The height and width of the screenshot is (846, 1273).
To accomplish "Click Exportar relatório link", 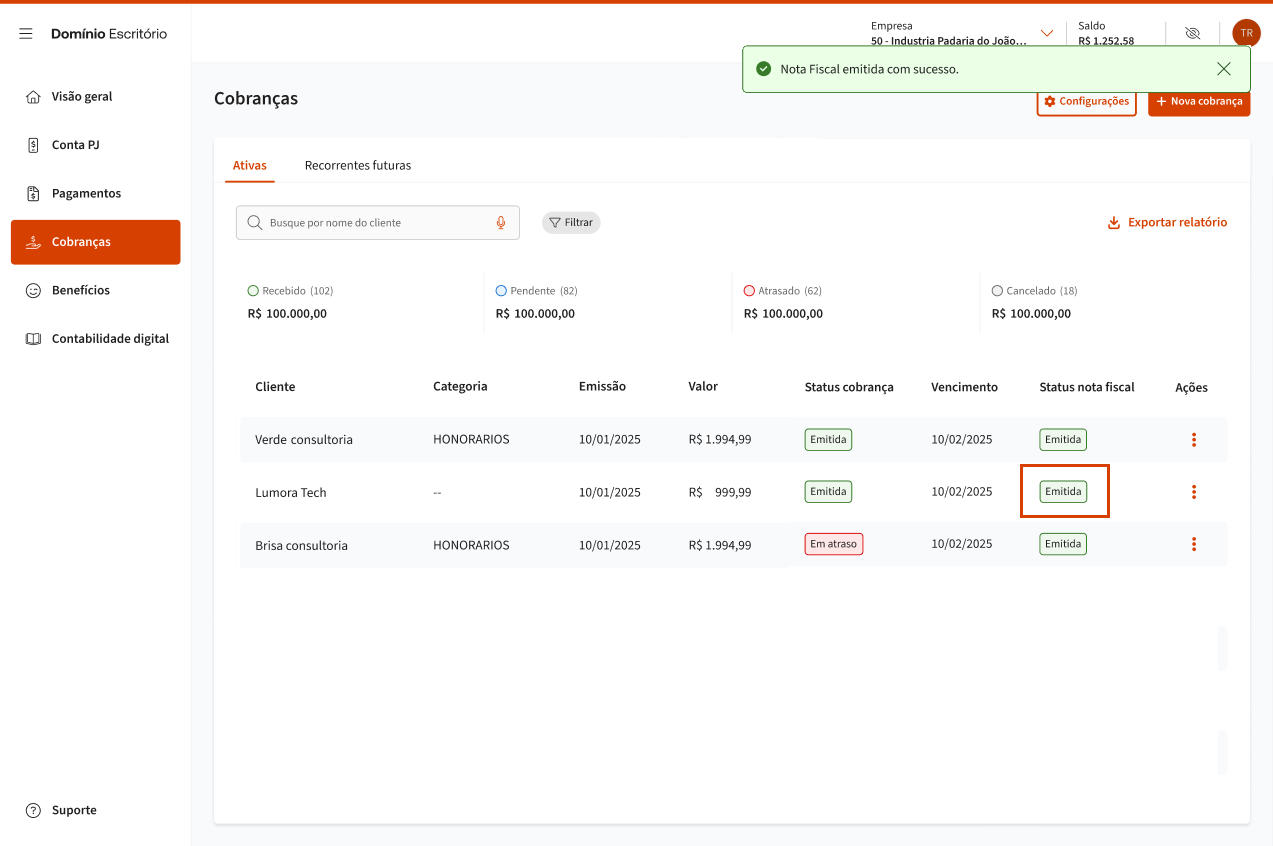I will (x=1167, y=223).
